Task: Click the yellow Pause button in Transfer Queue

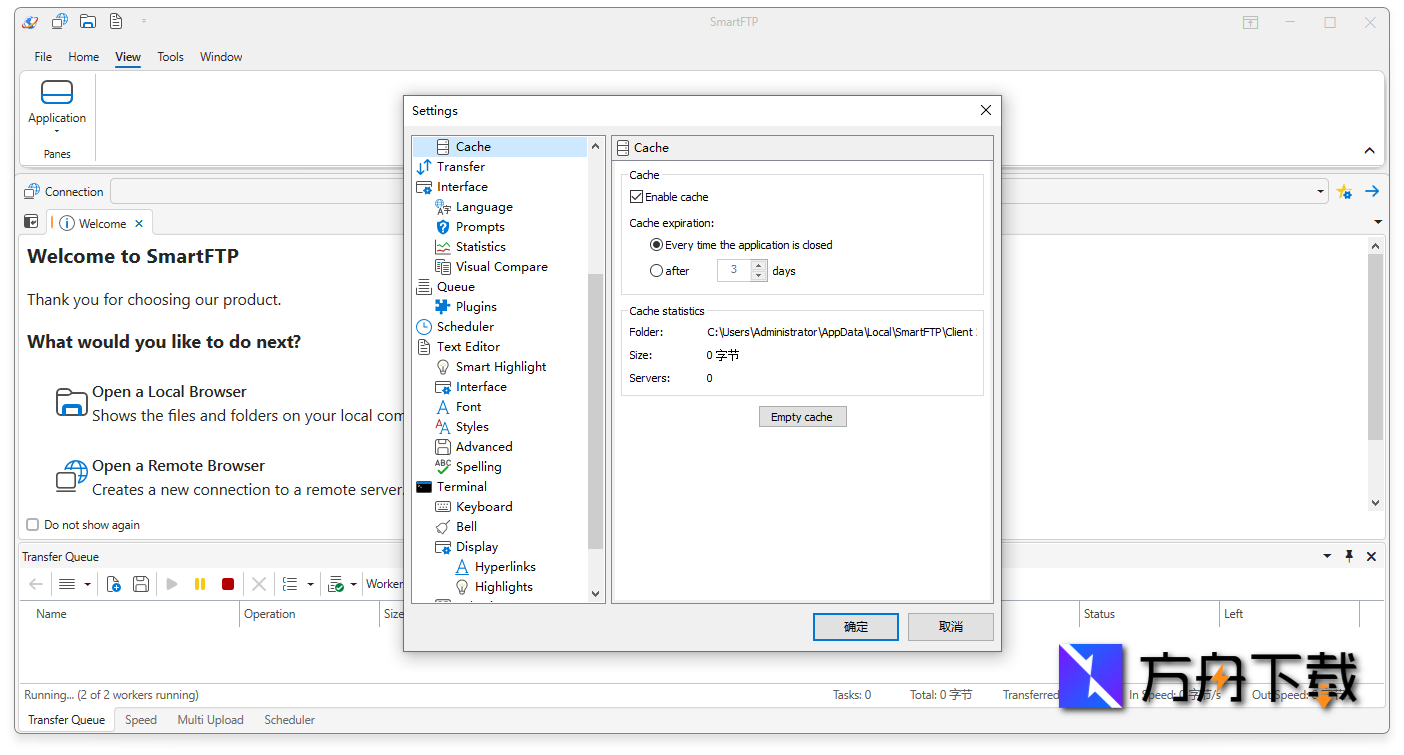Action: coord(200,584)
